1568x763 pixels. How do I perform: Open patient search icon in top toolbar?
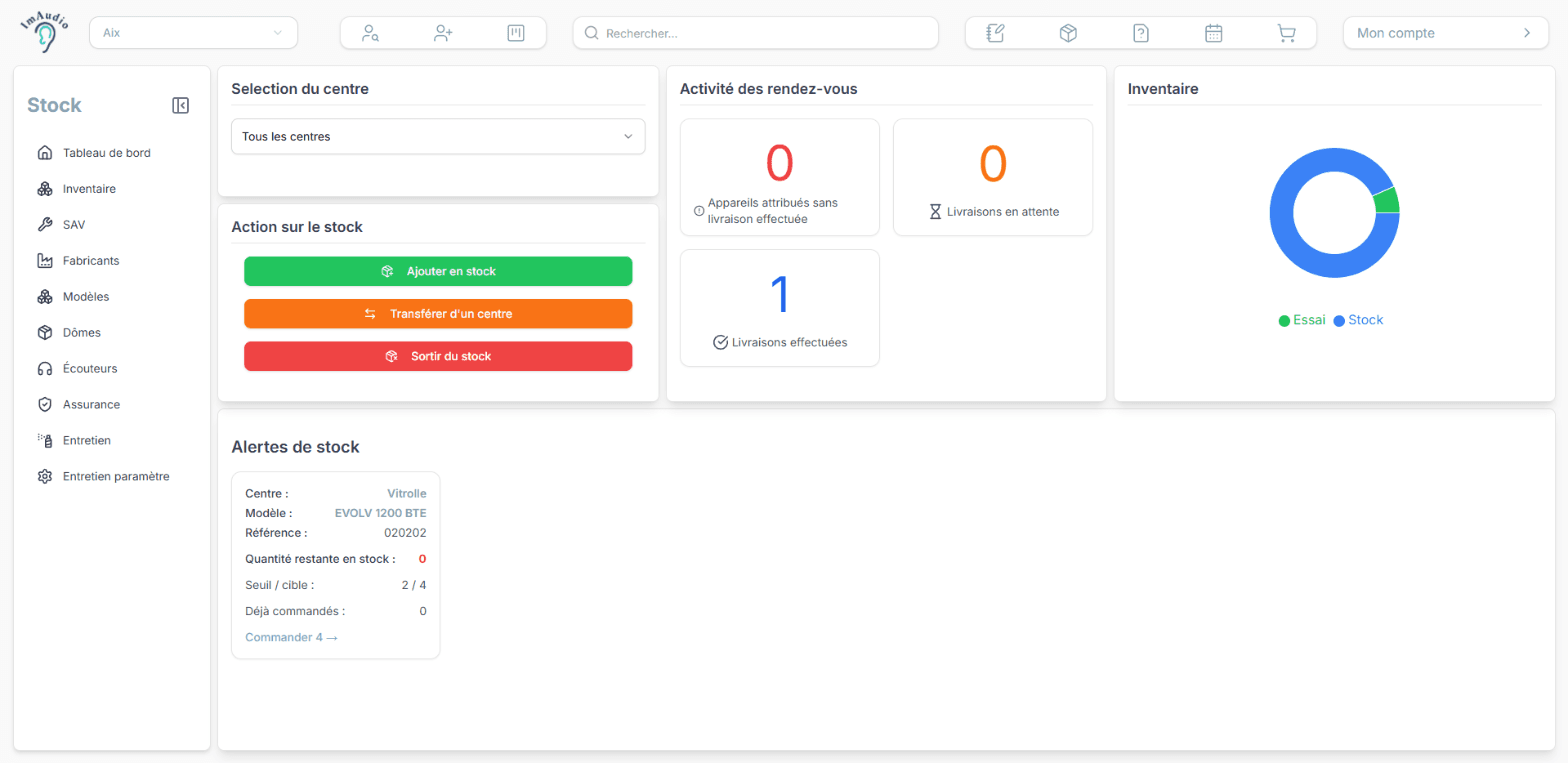[x=370, y=33]
